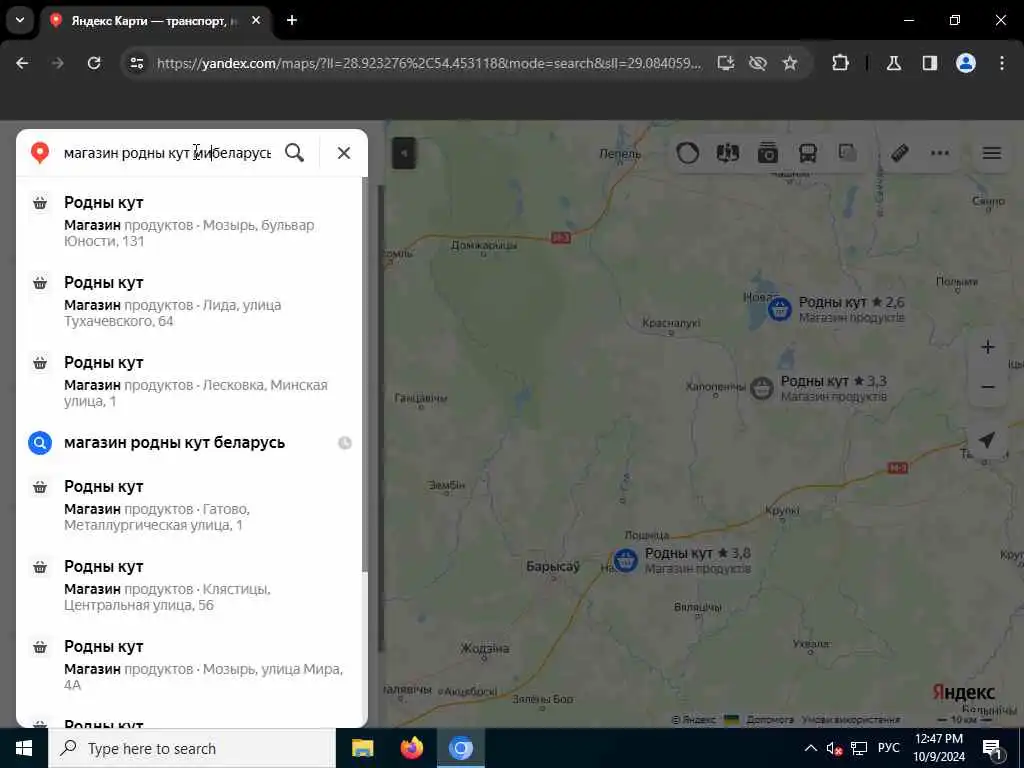Click blue search icon of recent query
Viewport: 1024px width, 768px height.
[x=40, y=443]
